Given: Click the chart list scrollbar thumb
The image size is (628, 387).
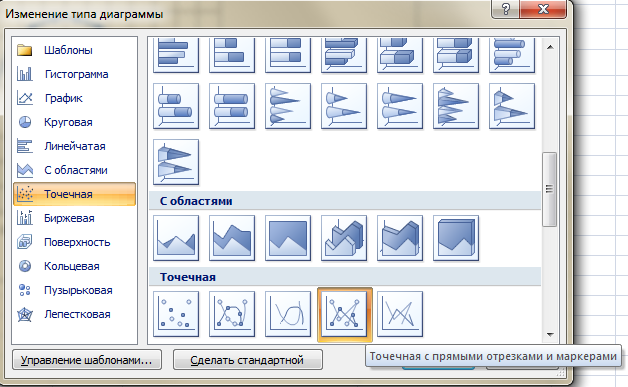Looking at the screenshot, I should [x=550, y=189].
